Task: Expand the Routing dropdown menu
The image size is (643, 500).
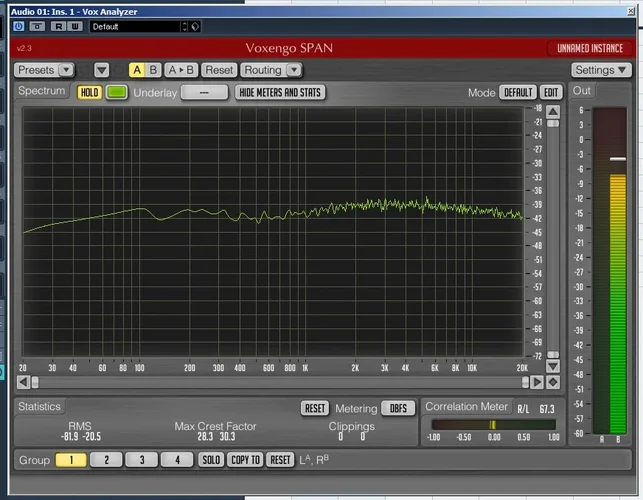Action: [x=270, y=70]
